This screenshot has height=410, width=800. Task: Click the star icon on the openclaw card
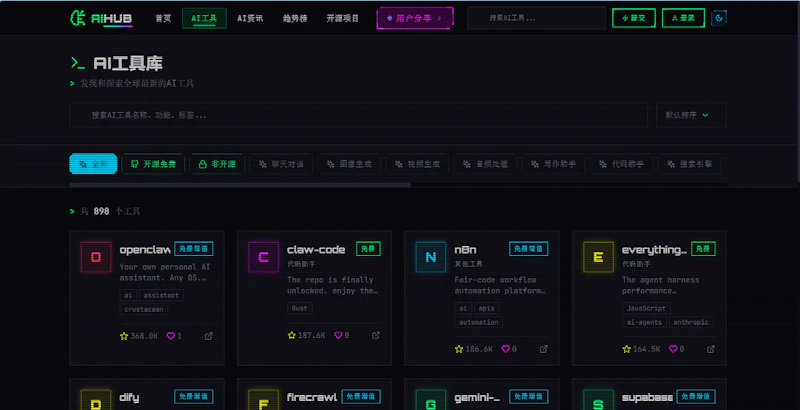click(124, 336)
